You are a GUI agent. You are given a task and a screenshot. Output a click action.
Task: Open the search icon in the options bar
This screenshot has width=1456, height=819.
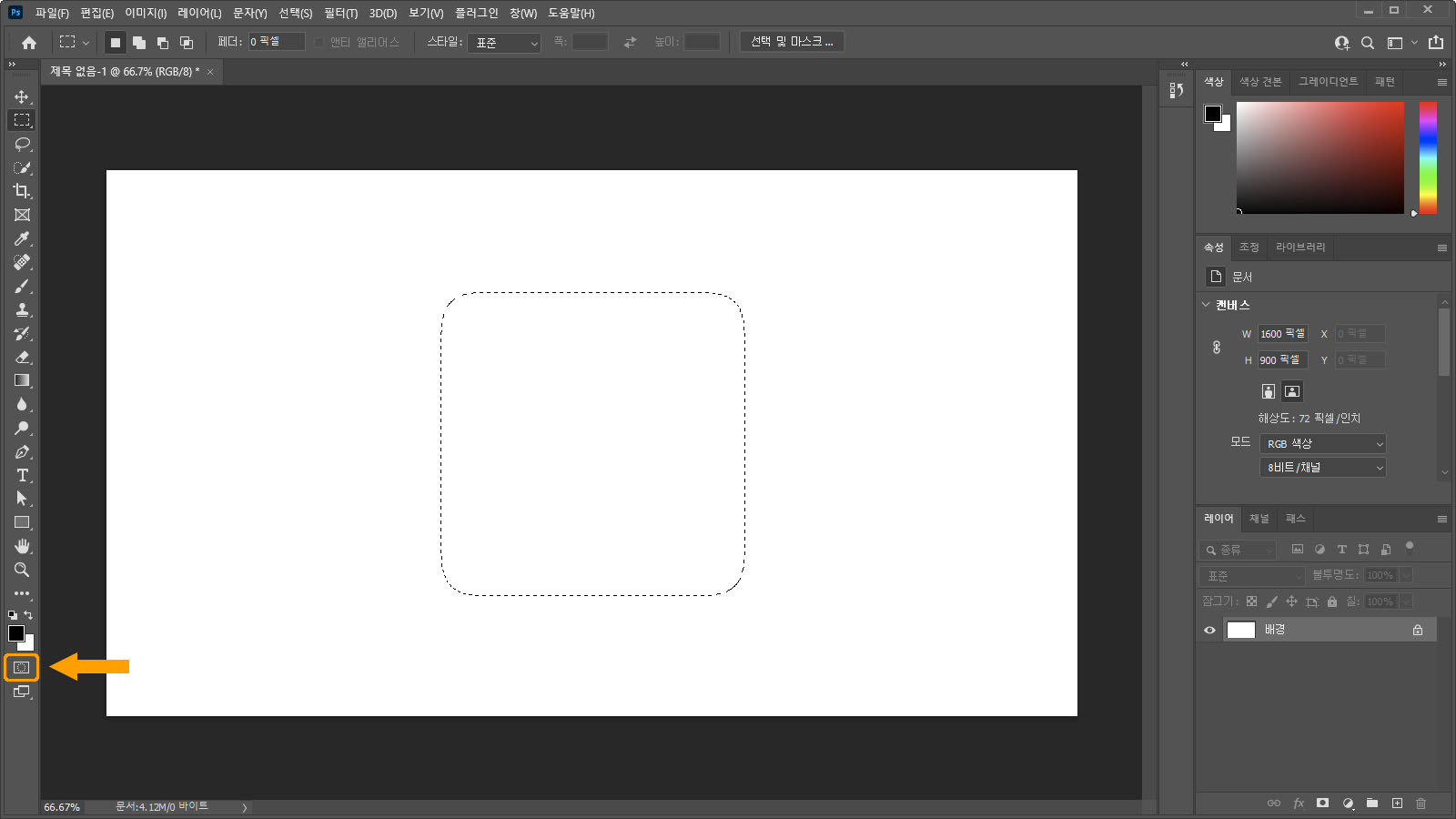tap(1367, 43)
